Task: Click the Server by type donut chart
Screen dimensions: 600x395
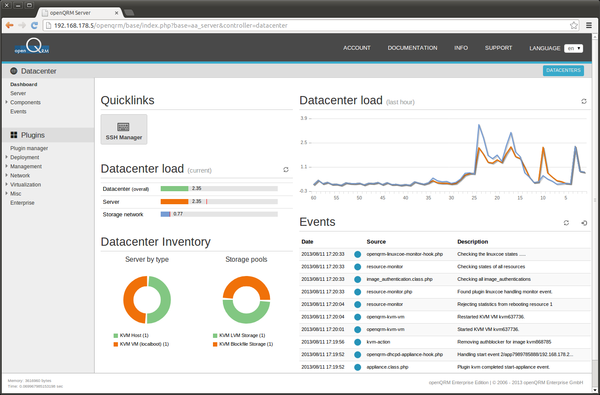Action: click(147, 300)
